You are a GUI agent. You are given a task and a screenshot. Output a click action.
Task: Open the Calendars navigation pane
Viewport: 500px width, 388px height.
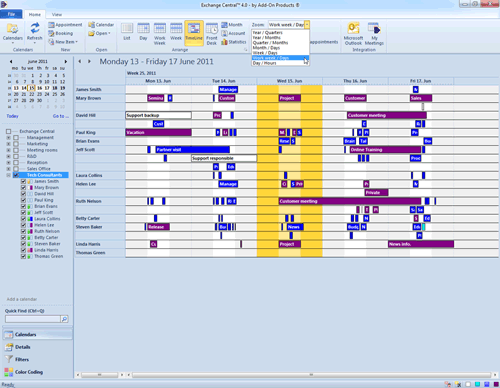[37, 334]
